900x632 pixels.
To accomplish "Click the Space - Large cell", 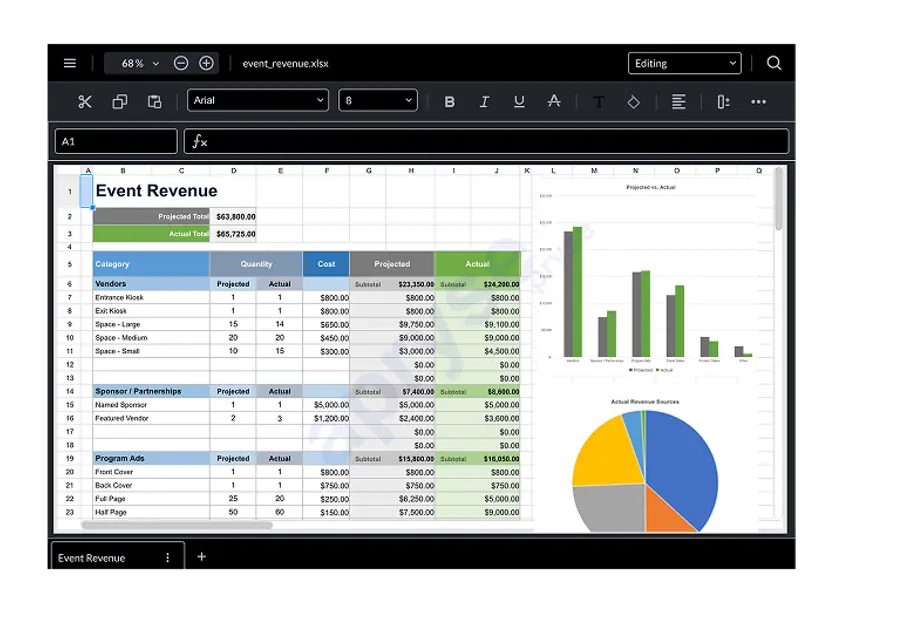I will coord(152,324).
